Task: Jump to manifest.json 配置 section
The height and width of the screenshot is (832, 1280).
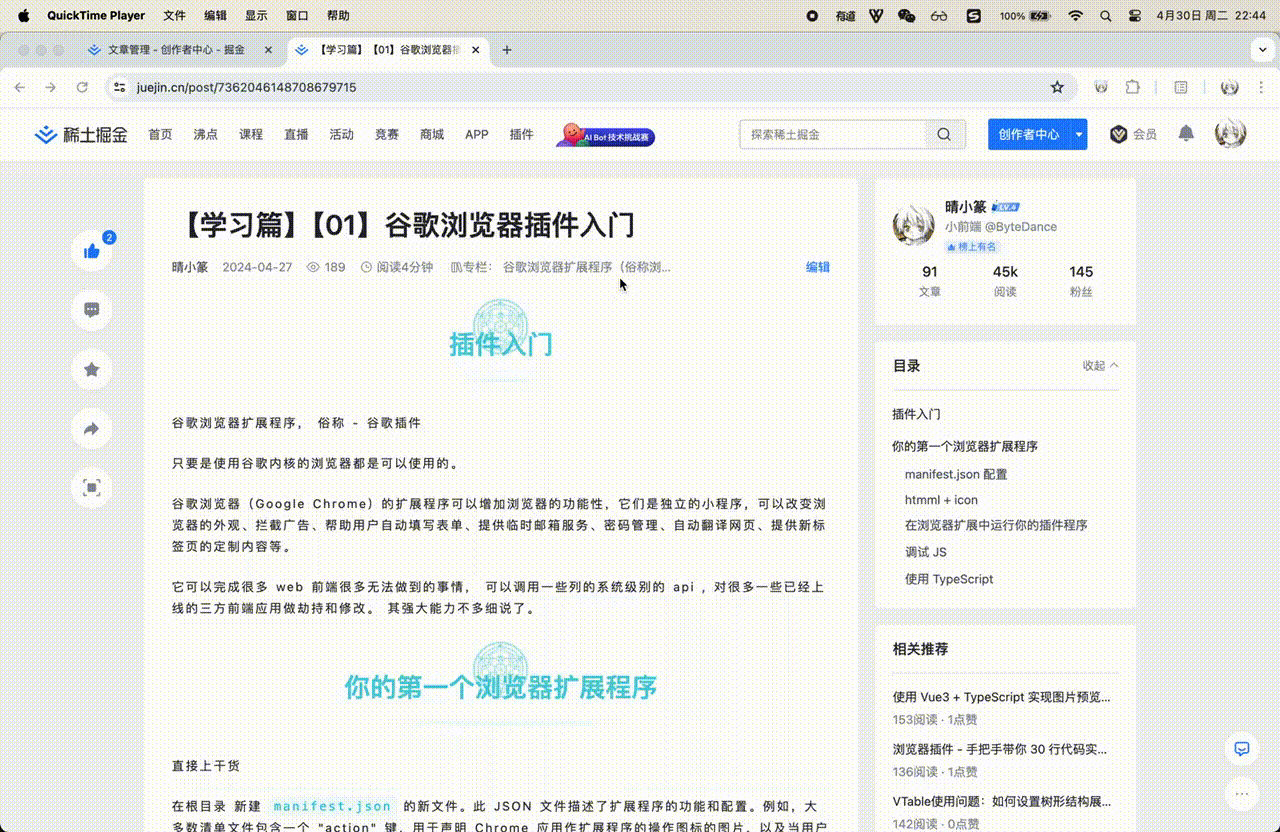Action: 956,474
